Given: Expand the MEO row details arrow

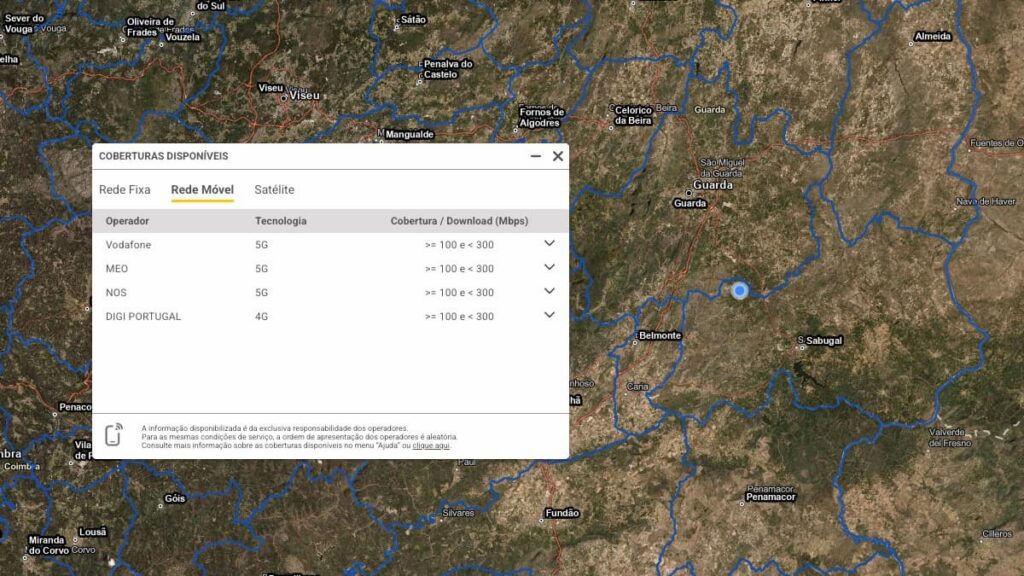Looking at the screenshot, I should 549,267.
